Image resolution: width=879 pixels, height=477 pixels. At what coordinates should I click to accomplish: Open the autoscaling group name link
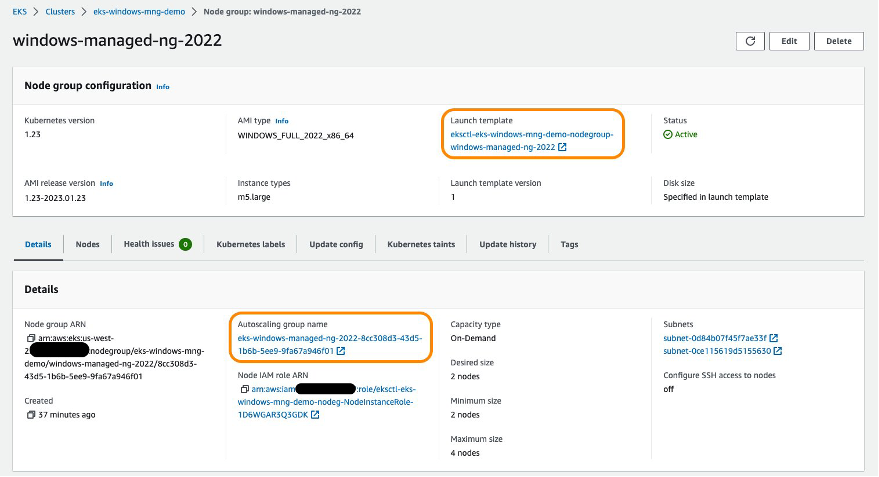(x=330, y=345)
